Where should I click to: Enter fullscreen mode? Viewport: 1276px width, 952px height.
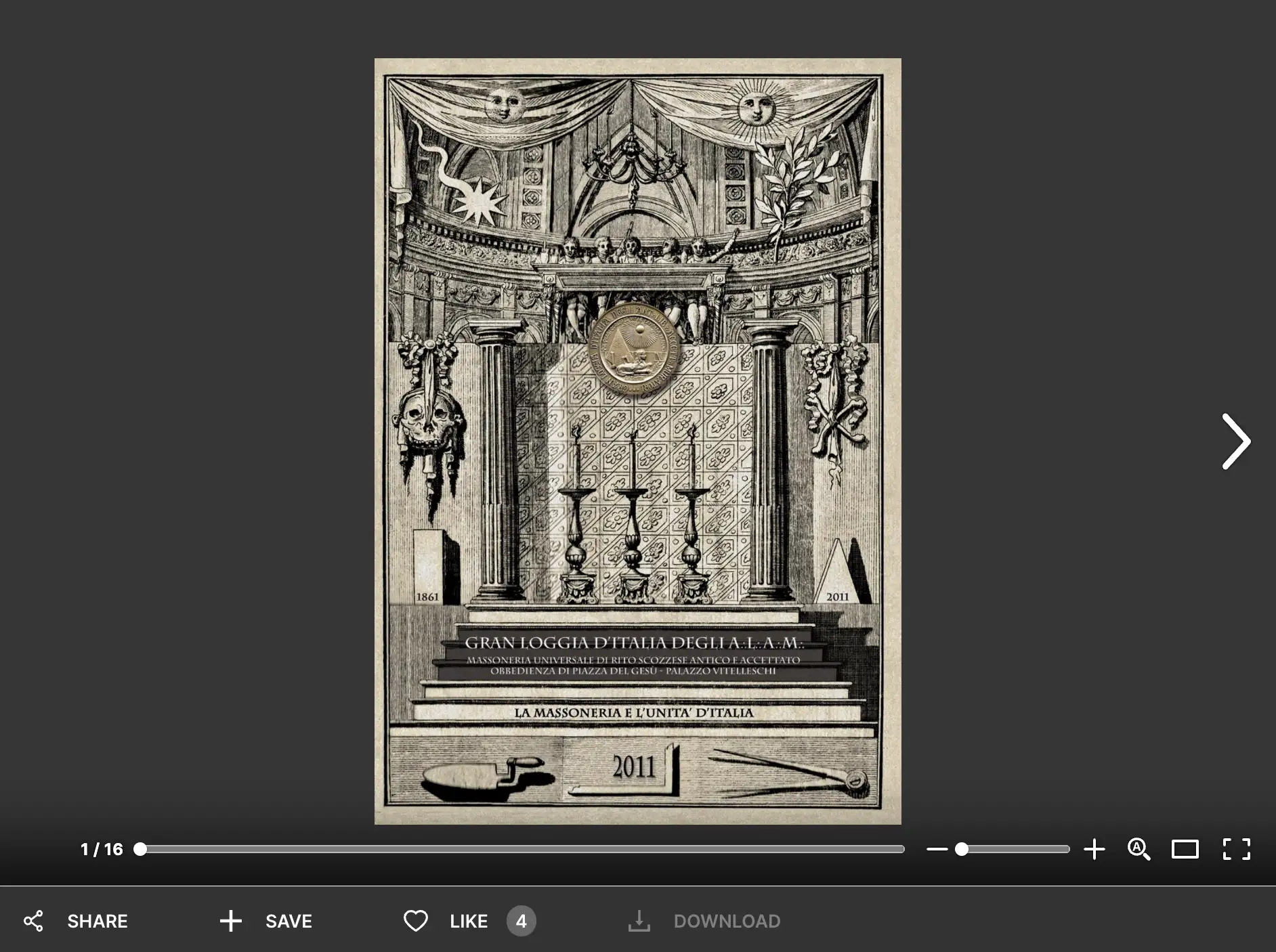pos(1236,849)
